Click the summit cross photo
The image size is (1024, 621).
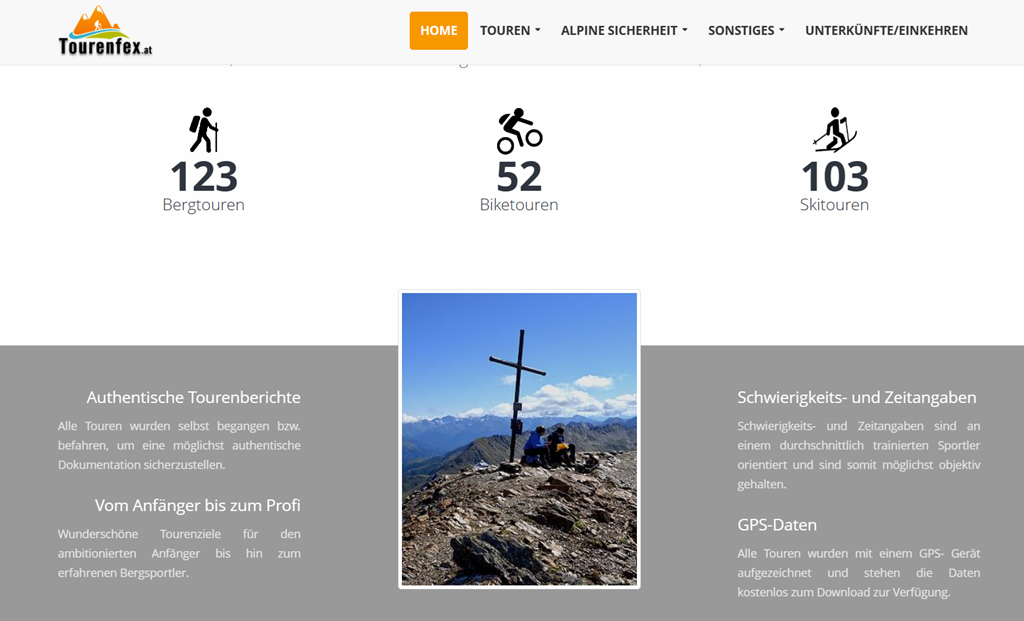tap(519, 439)
